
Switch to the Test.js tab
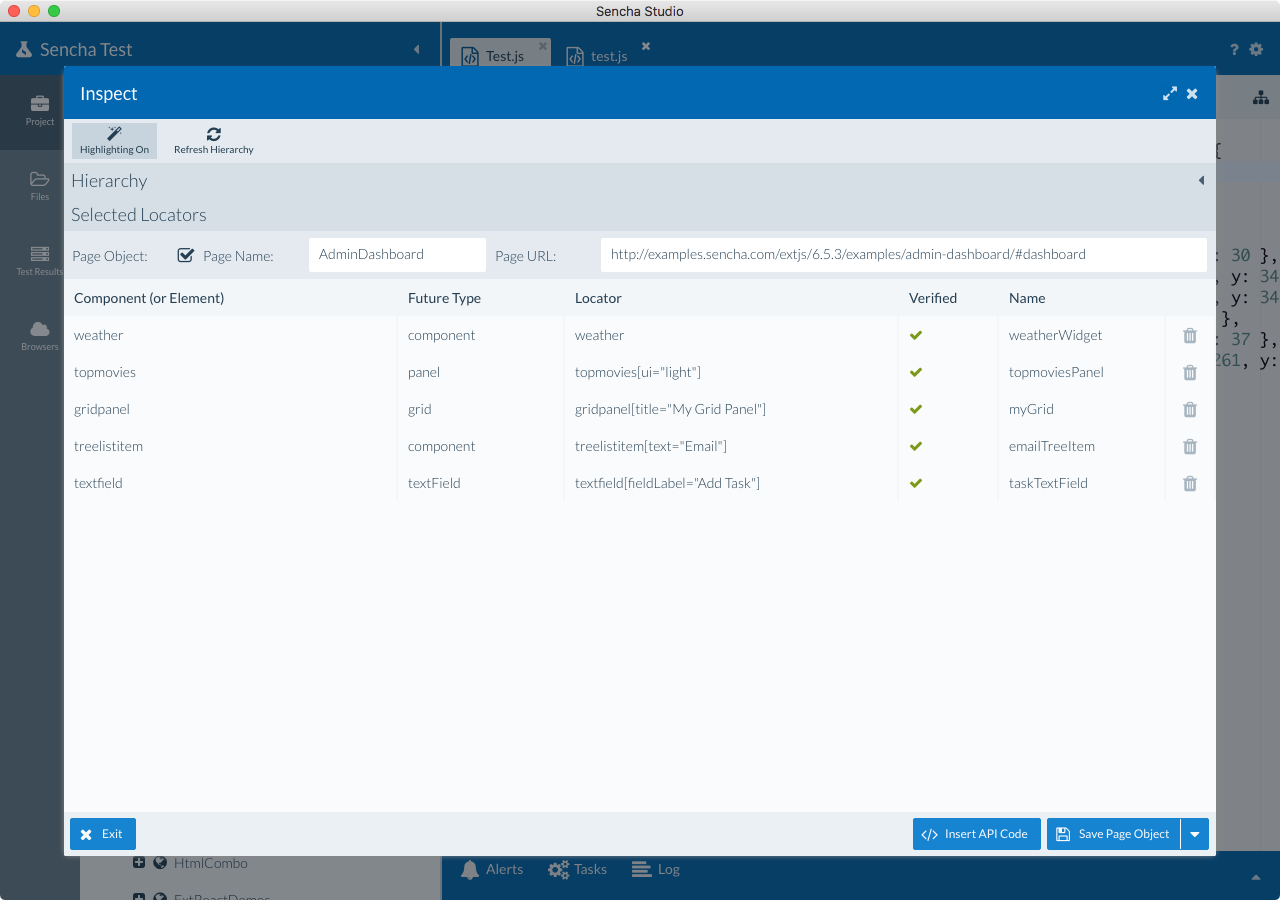tap(498, 56)
